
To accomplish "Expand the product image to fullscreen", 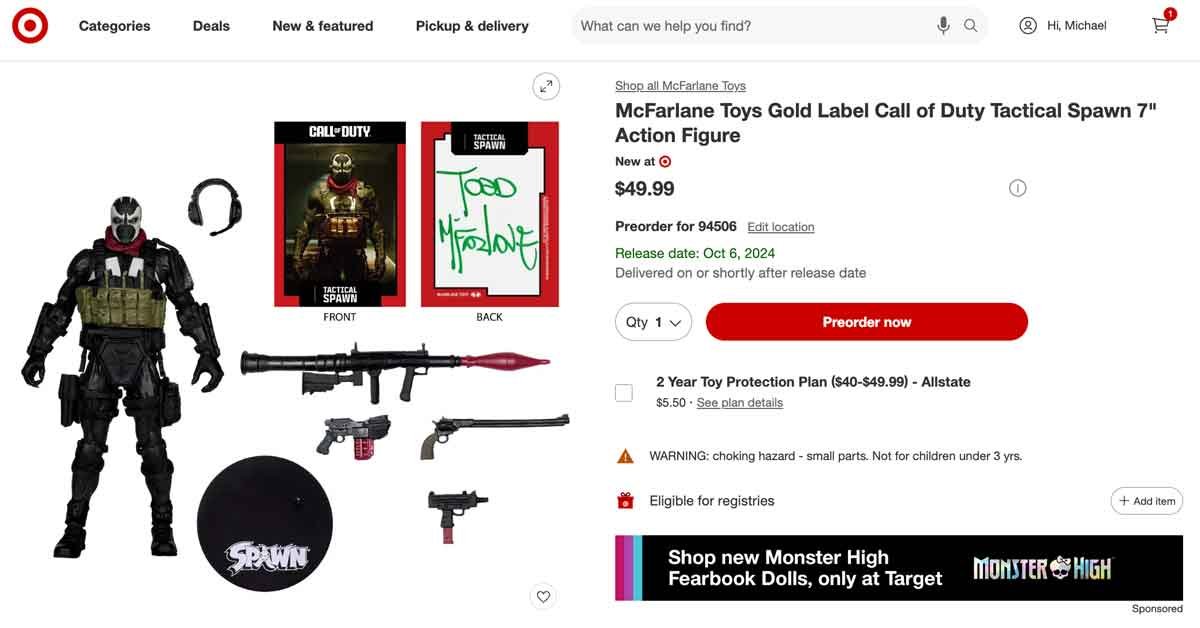I will [x=546, y=87].
